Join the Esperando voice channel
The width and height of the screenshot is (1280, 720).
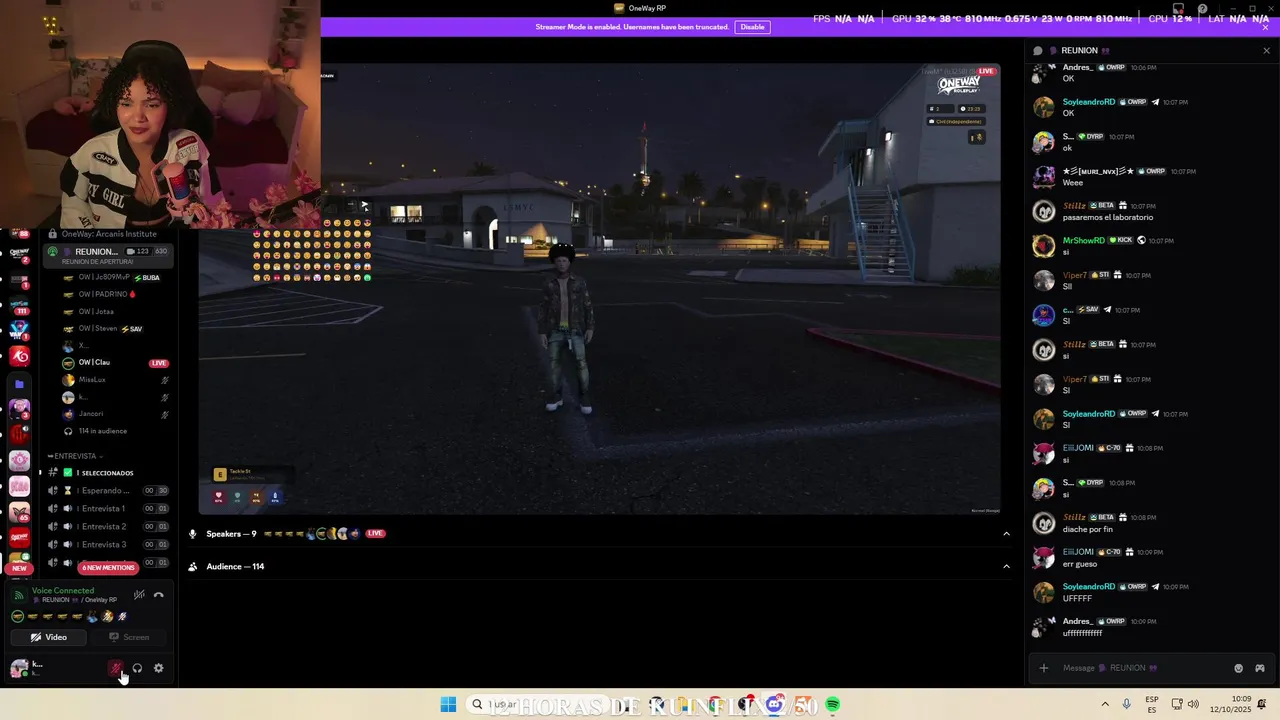tap(106, 491)
